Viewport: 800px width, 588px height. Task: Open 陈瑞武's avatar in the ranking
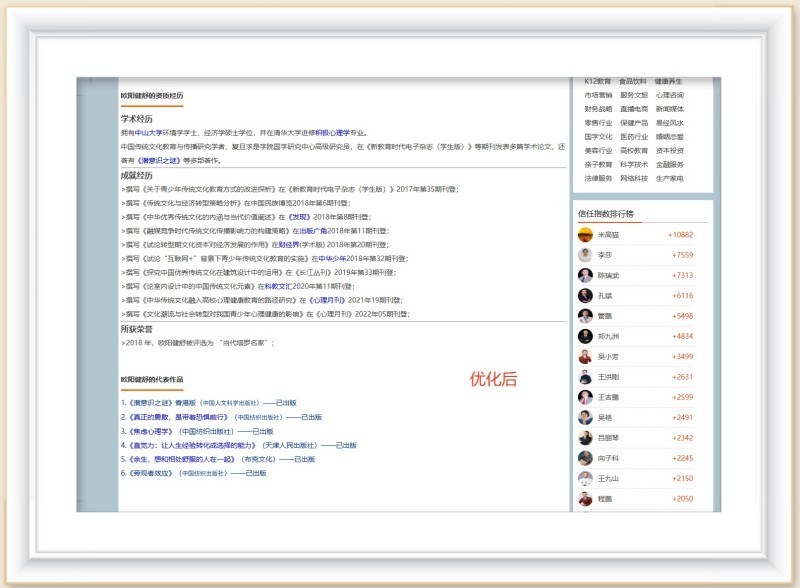pyautogui.click(x=585, y=275)
